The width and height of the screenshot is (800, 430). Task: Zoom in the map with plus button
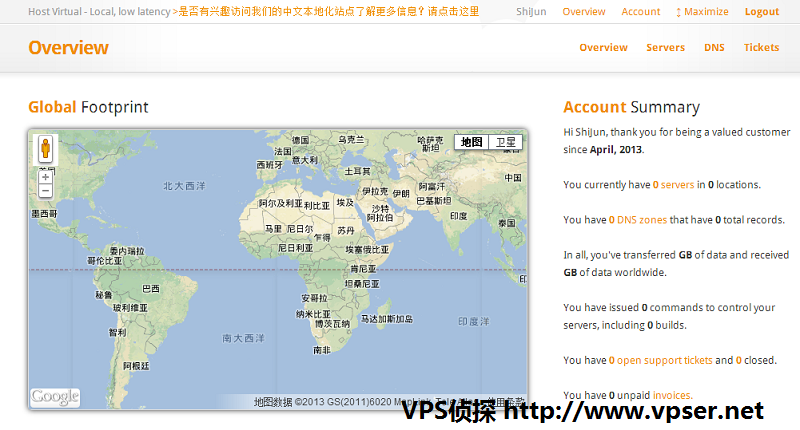45,174
